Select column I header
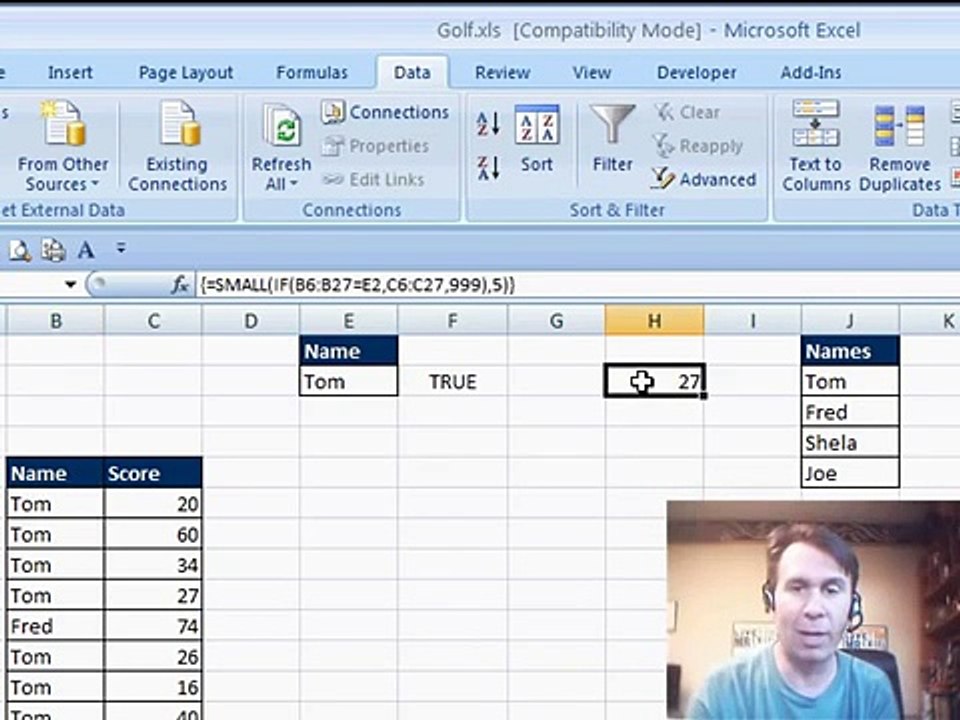This screenshot has height=720, width=960. [x=752, y=320]
